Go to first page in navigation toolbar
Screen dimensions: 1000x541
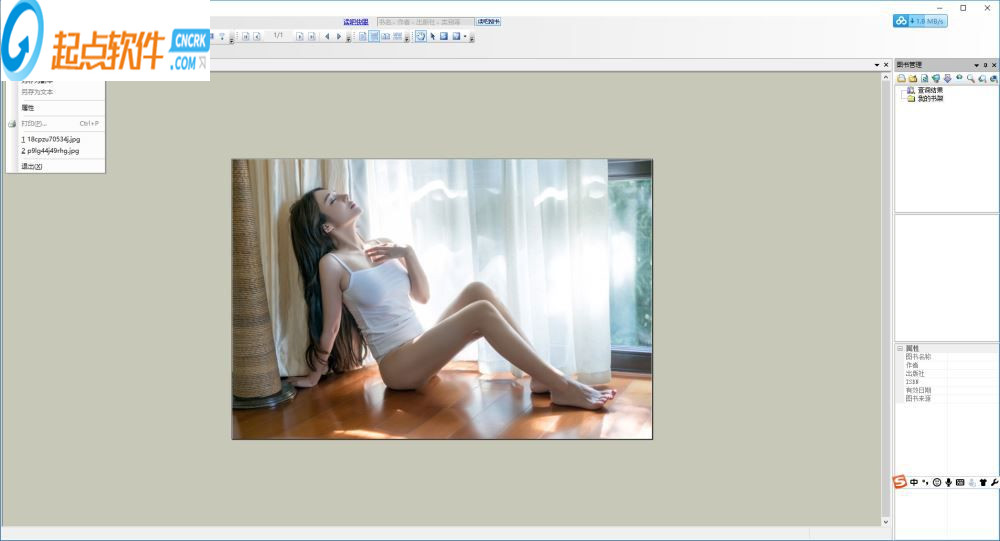point(246,36)
